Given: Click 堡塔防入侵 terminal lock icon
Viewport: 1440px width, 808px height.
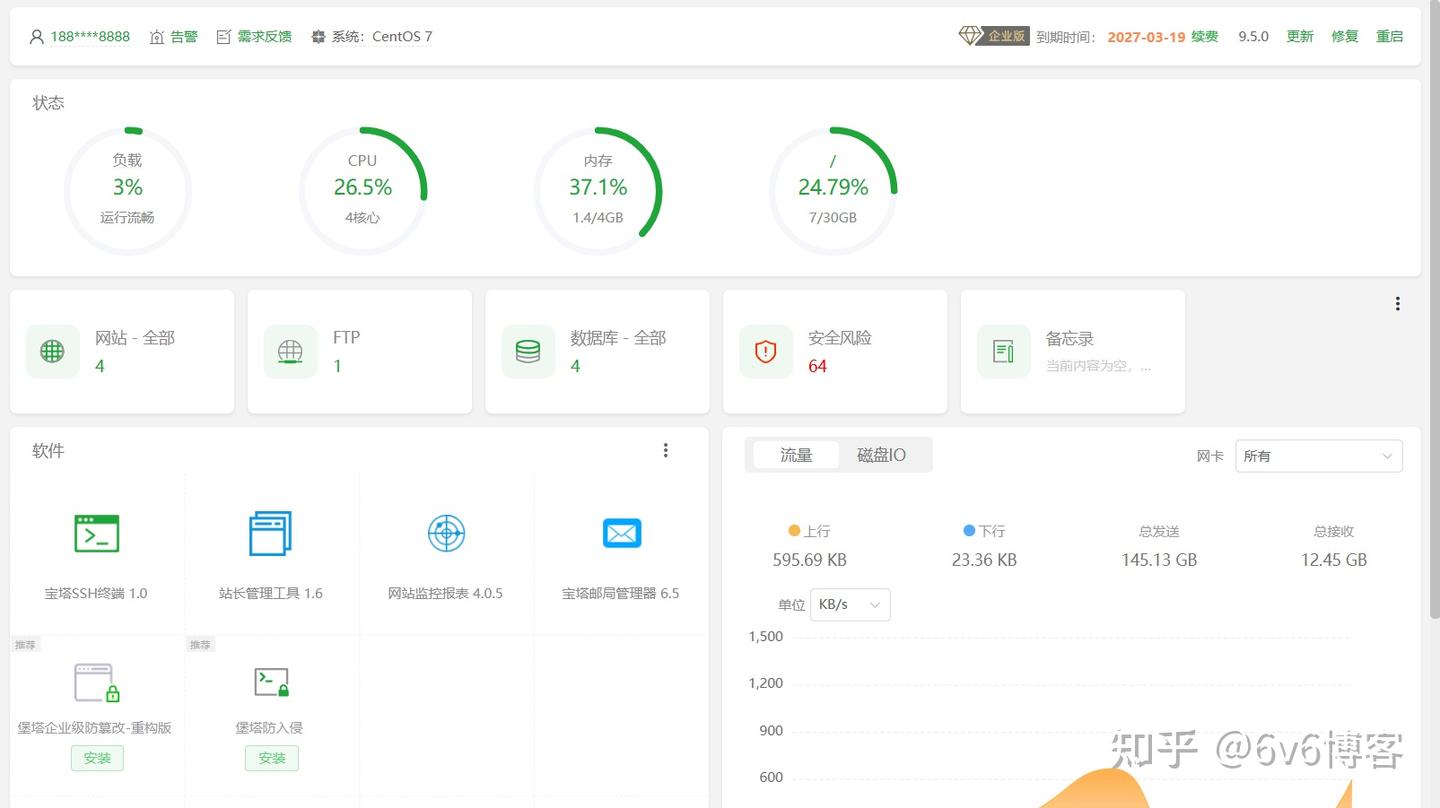Looking at the screenshot, I should [x=271, y=682].
